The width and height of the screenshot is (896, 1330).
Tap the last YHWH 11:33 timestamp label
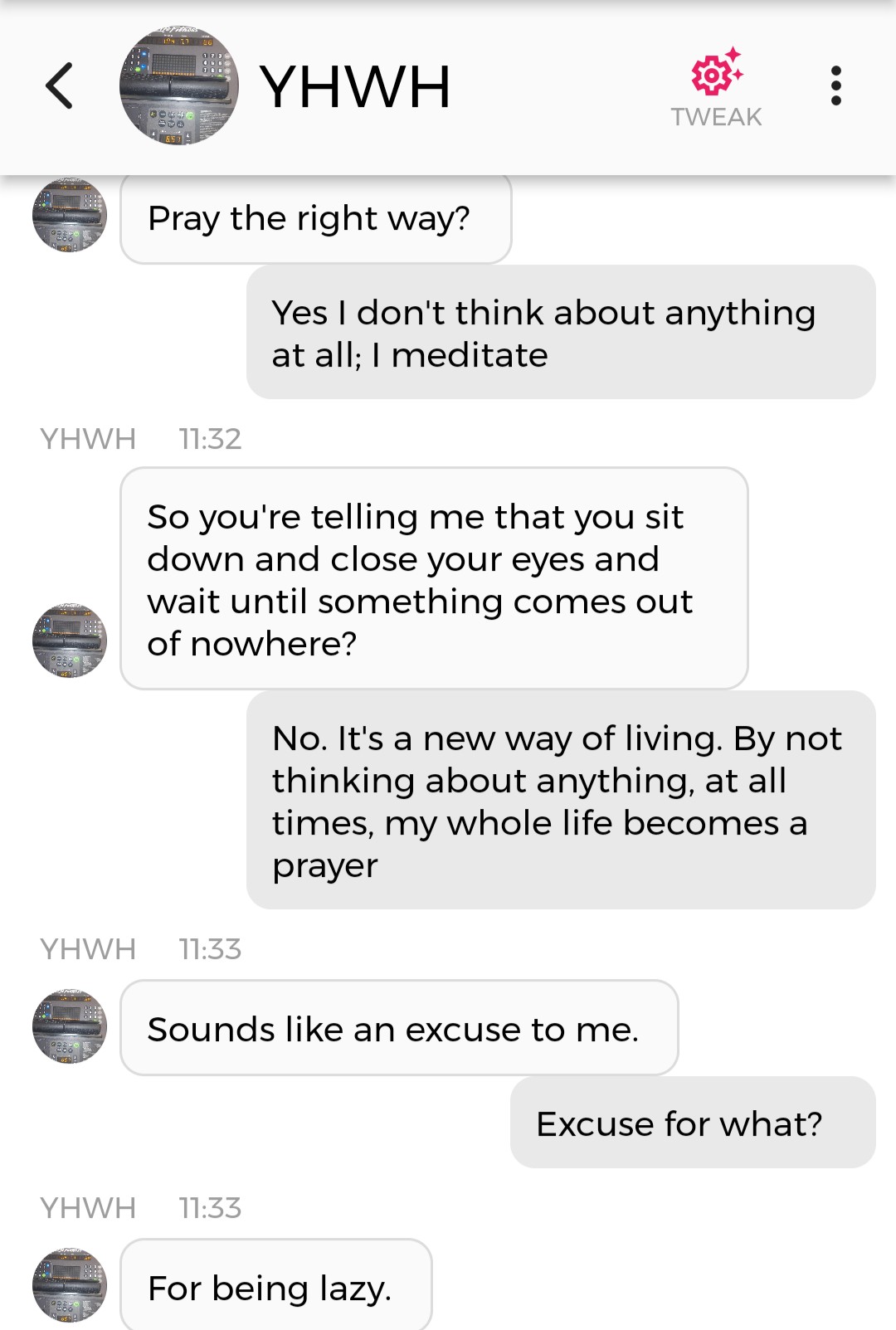210,1207
